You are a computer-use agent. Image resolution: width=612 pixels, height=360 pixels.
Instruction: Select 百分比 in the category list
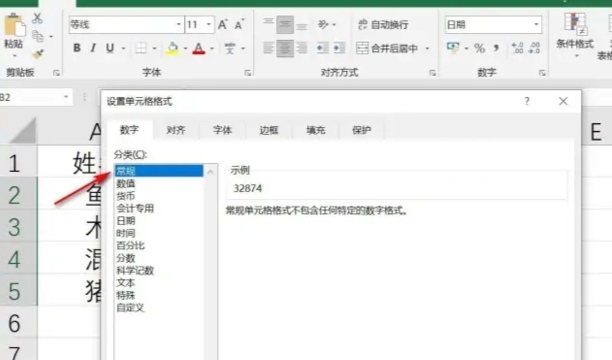[159, 246]
